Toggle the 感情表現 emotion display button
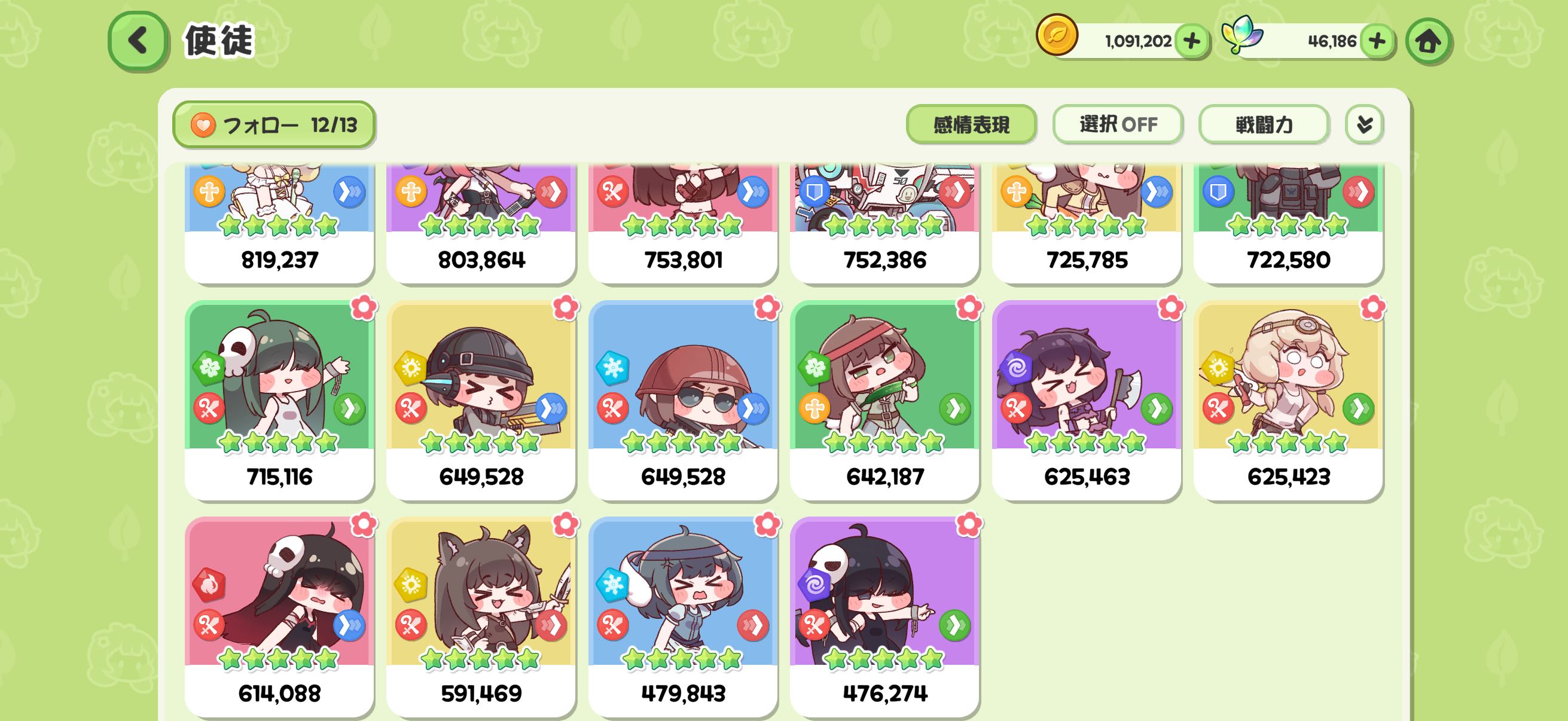The height and width of the screenshot is (721, 1568). pos(971,125)
